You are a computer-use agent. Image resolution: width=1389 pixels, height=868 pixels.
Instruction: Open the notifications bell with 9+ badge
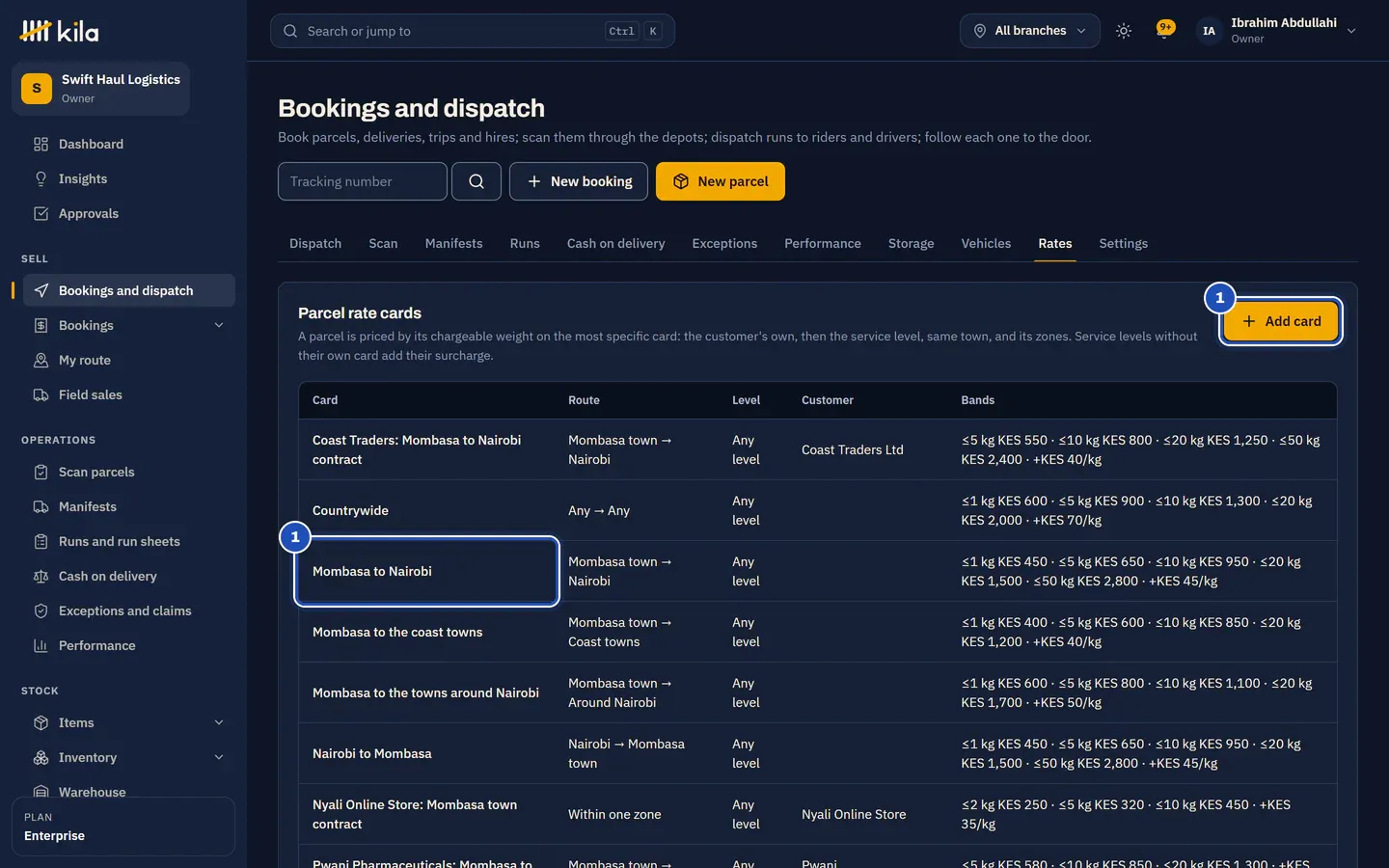click(1165, 31)
